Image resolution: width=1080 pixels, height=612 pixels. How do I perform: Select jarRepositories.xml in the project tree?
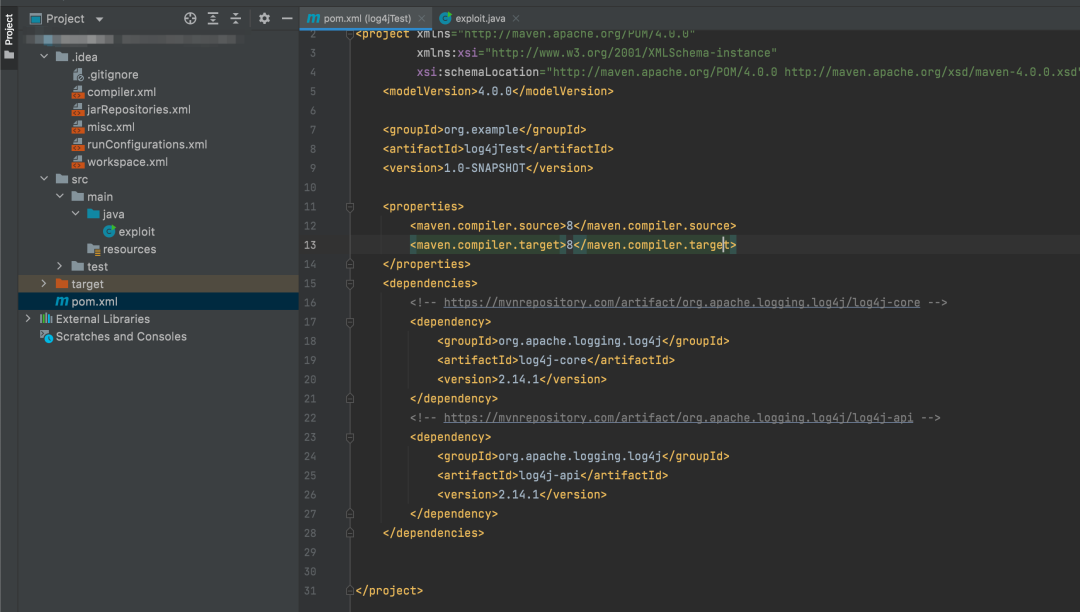138,109
